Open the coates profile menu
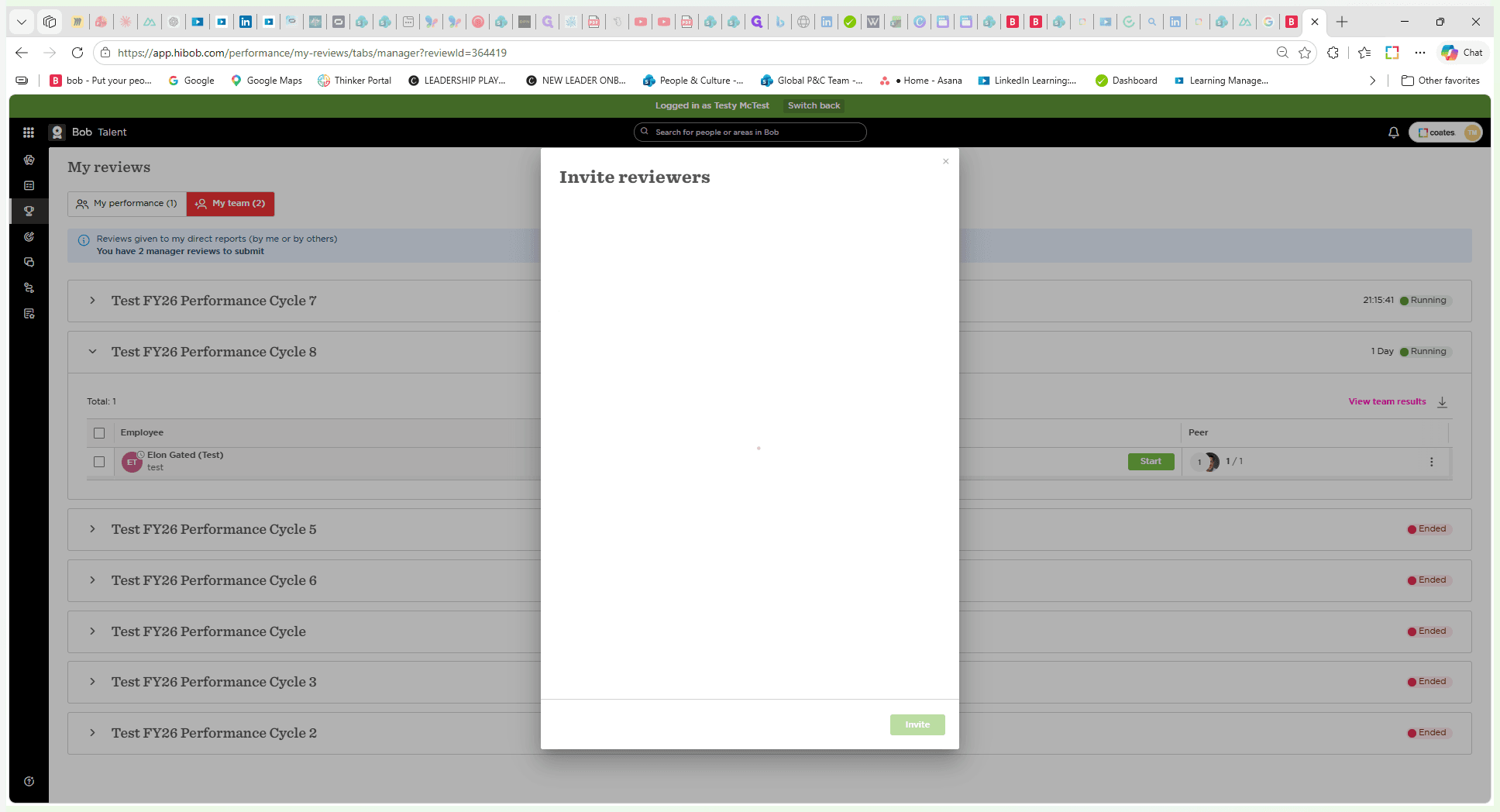This screenshot has width=1500, height=812. (1446, 132)
